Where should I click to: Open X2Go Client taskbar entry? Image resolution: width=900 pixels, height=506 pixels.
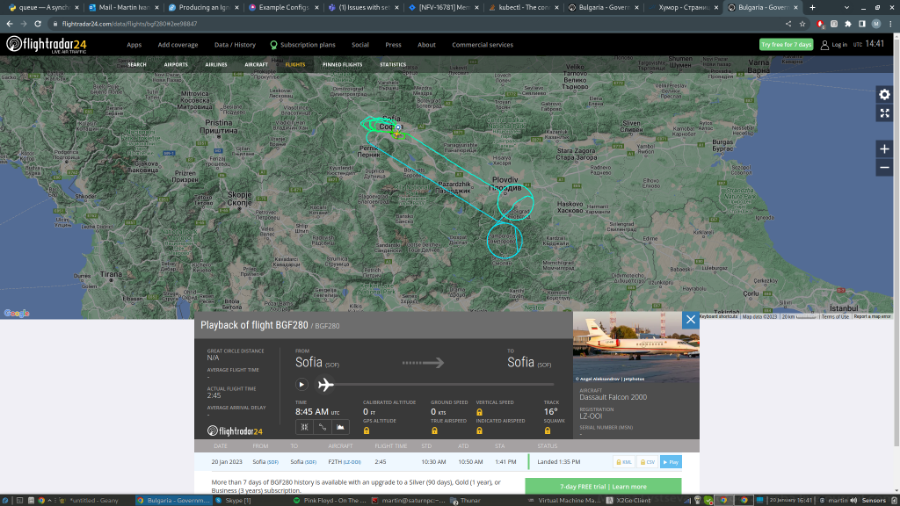tap(629, 500)
